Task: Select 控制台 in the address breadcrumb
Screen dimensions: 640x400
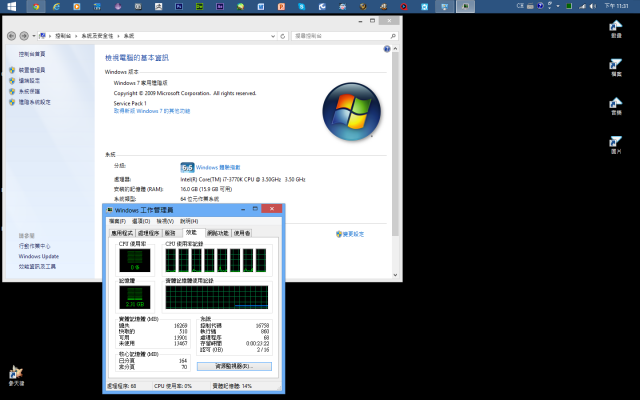Action: pos(63,36)
